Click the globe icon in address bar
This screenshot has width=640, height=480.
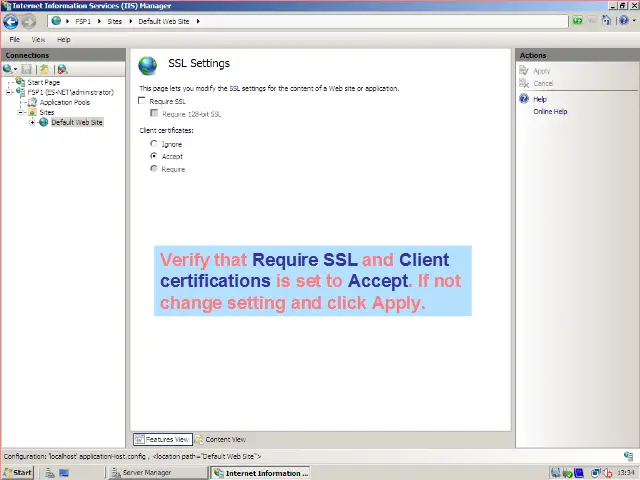[56, 21]
